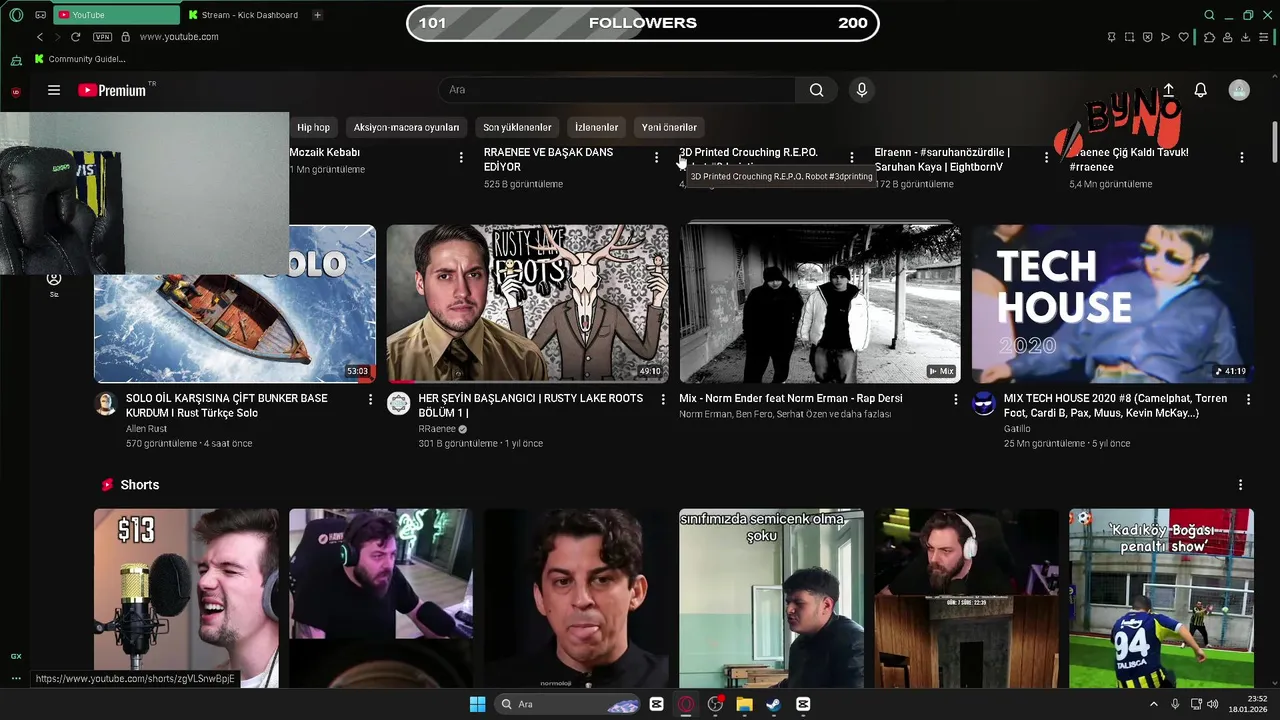Open the Norm Ender black-and-white mix thumbnail
Screen dimensions: 1280x720
pyautogui.click(x=820, y=304)
